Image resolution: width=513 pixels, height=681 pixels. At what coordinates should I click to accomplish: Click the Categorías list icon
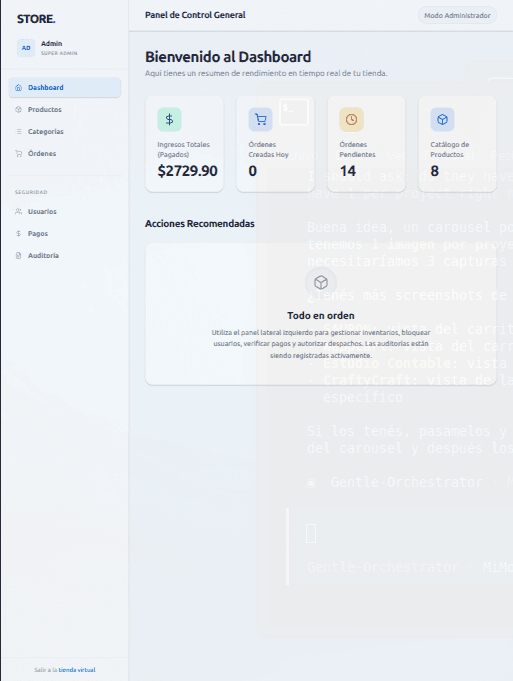[x=18, y=132]
